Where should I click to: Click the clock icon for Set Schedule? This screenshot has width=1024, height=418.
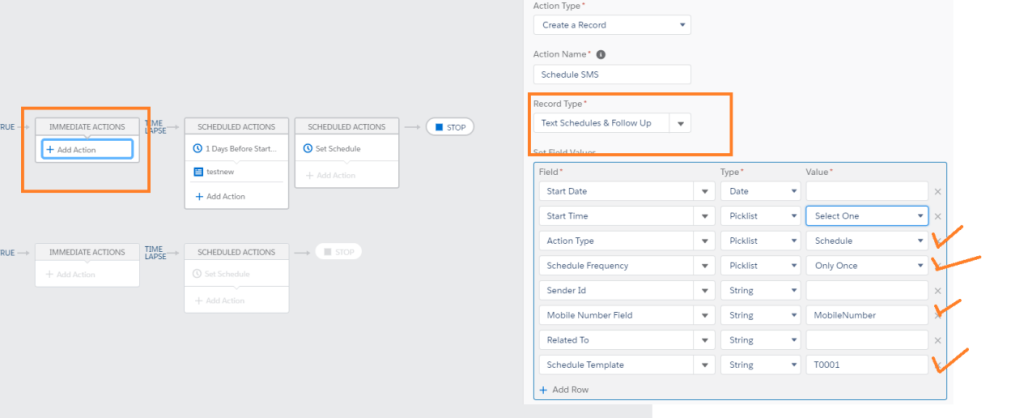coord(308,149)
